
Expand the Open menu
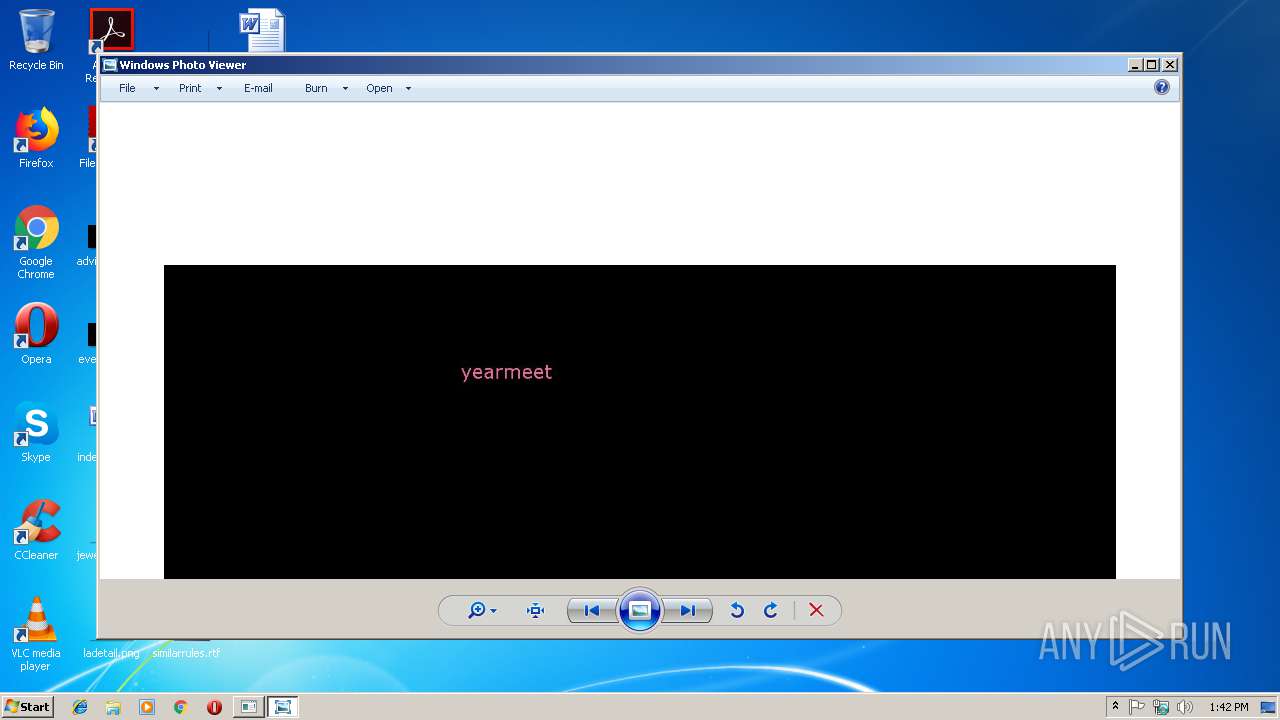[x=379, y=88]
